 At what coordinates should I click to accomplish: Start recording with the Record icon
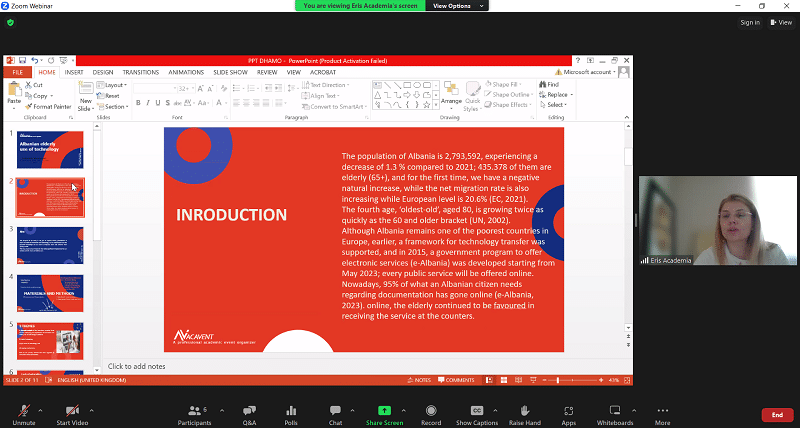pos(431,411)
